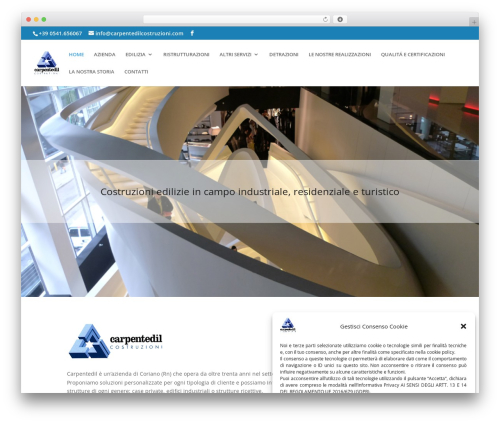
Task: Click the phone number +39 0541.656067
Action: tap(60, 33)
